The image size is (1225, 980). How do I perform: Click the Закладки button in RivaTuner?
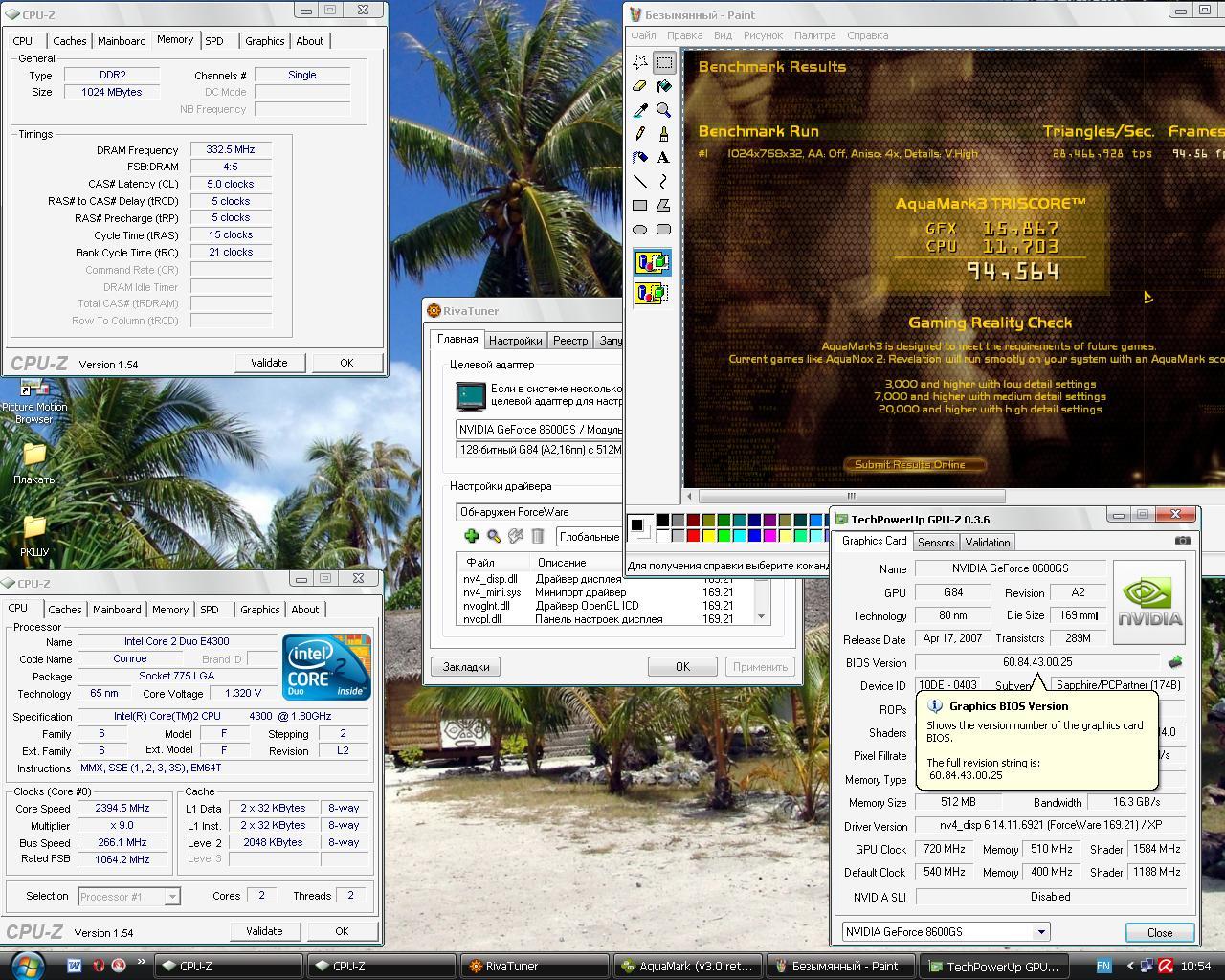coord(466,667)
